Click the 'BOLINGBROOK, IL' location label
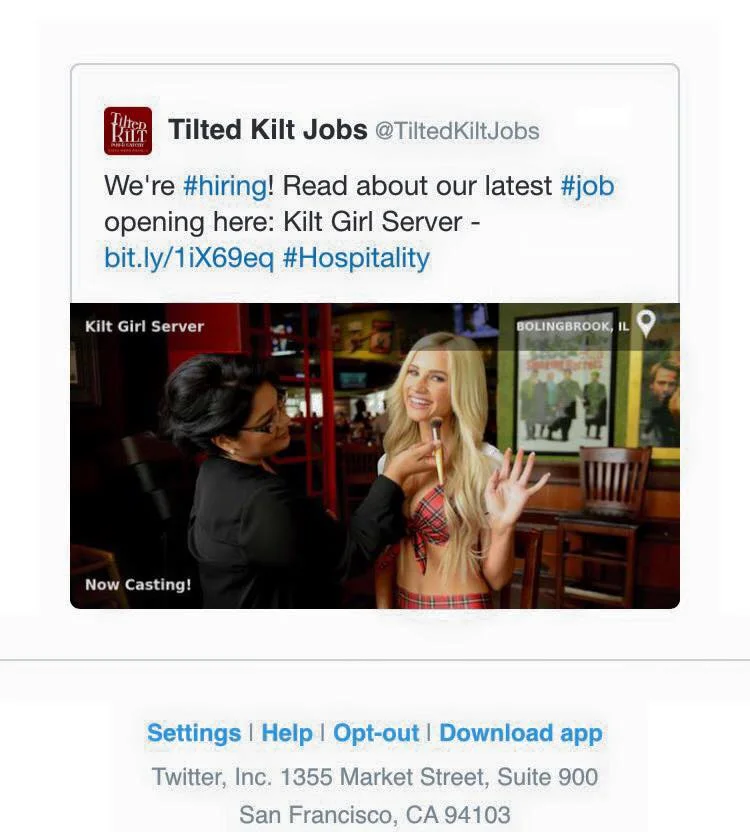750x832 pixels. coord(572,326)
